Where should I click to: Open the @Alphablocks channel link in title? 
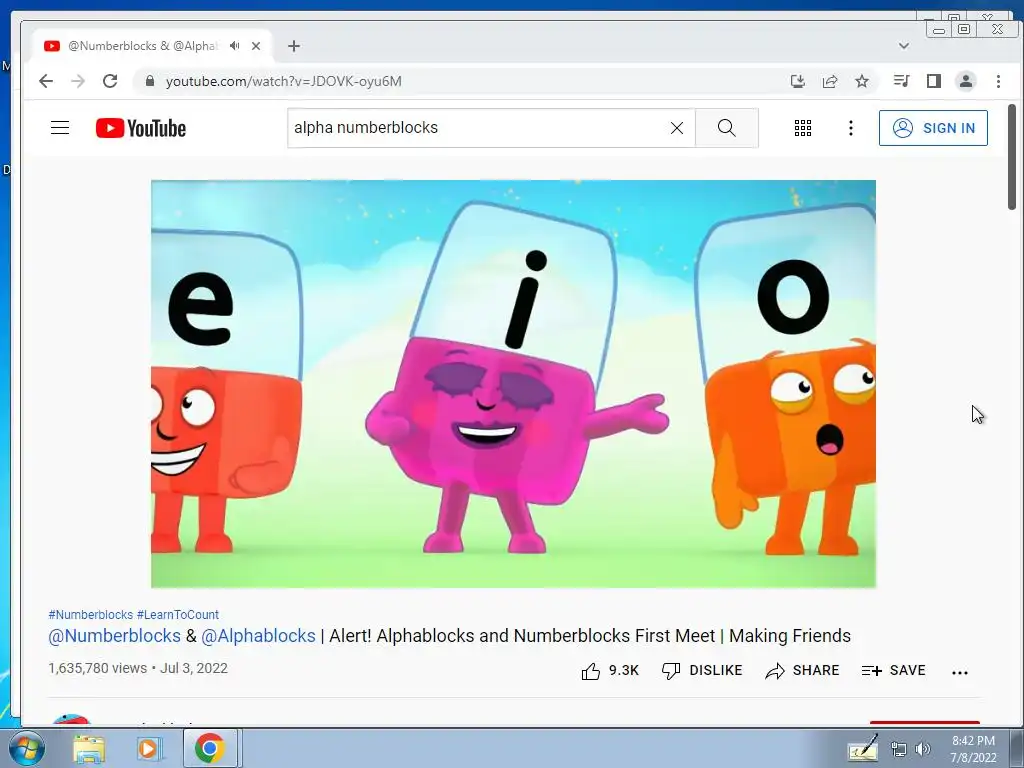point(259,635)
